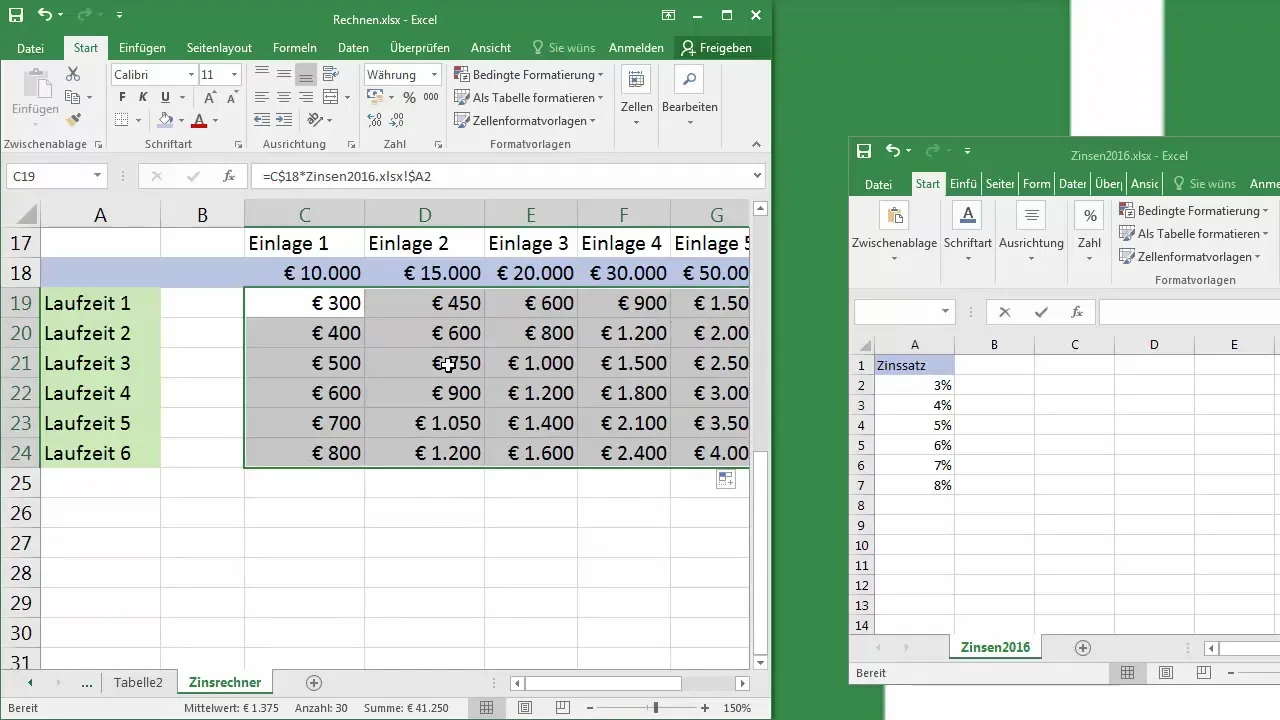1280x720 pixels.
Task: Switch to page layout view in Rechnen
Action: [525, 708]
